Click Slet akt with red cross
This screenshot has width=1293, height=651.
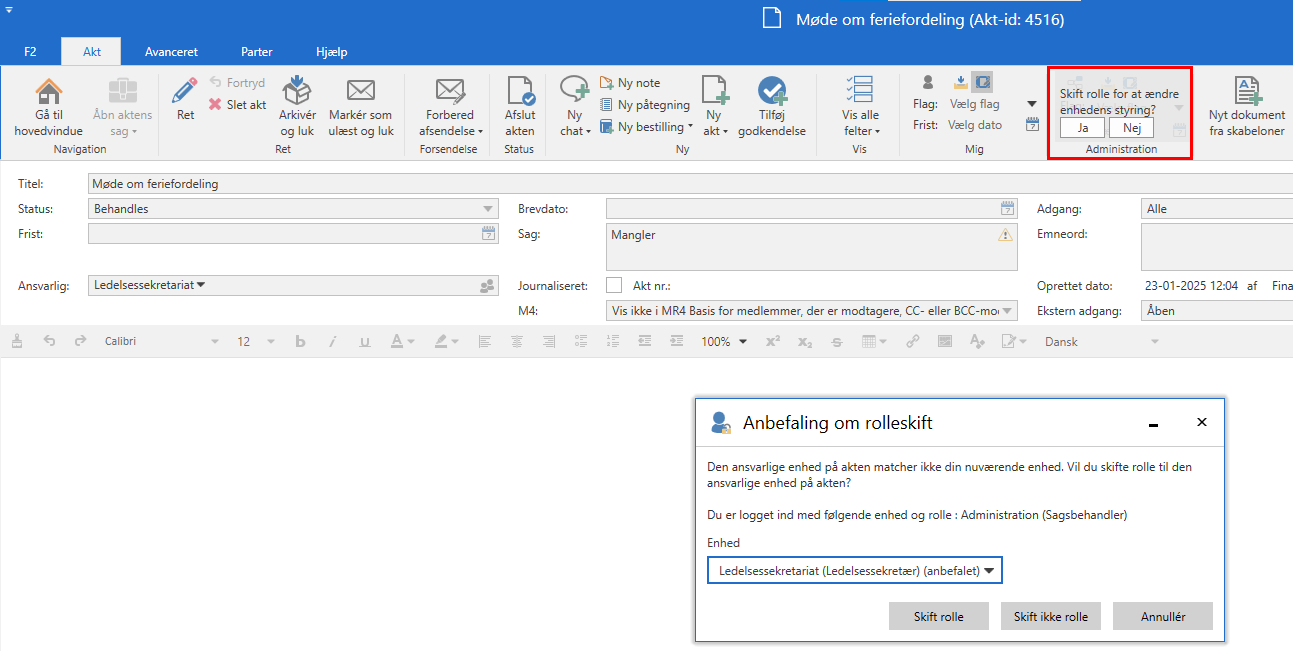[237, 104]
